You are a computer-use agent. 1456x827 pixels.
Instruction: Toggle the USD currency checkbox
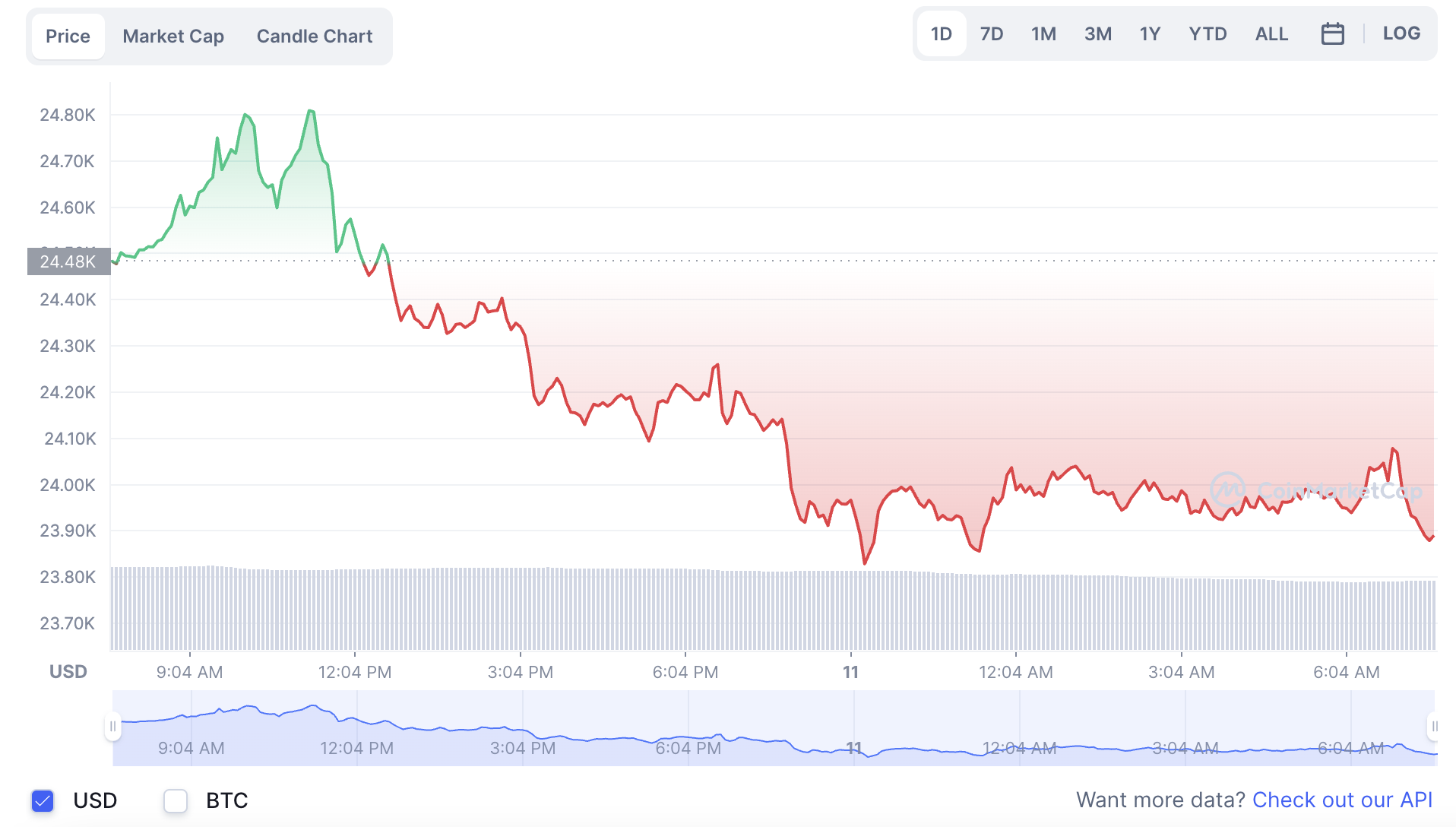tap(43, 800)
